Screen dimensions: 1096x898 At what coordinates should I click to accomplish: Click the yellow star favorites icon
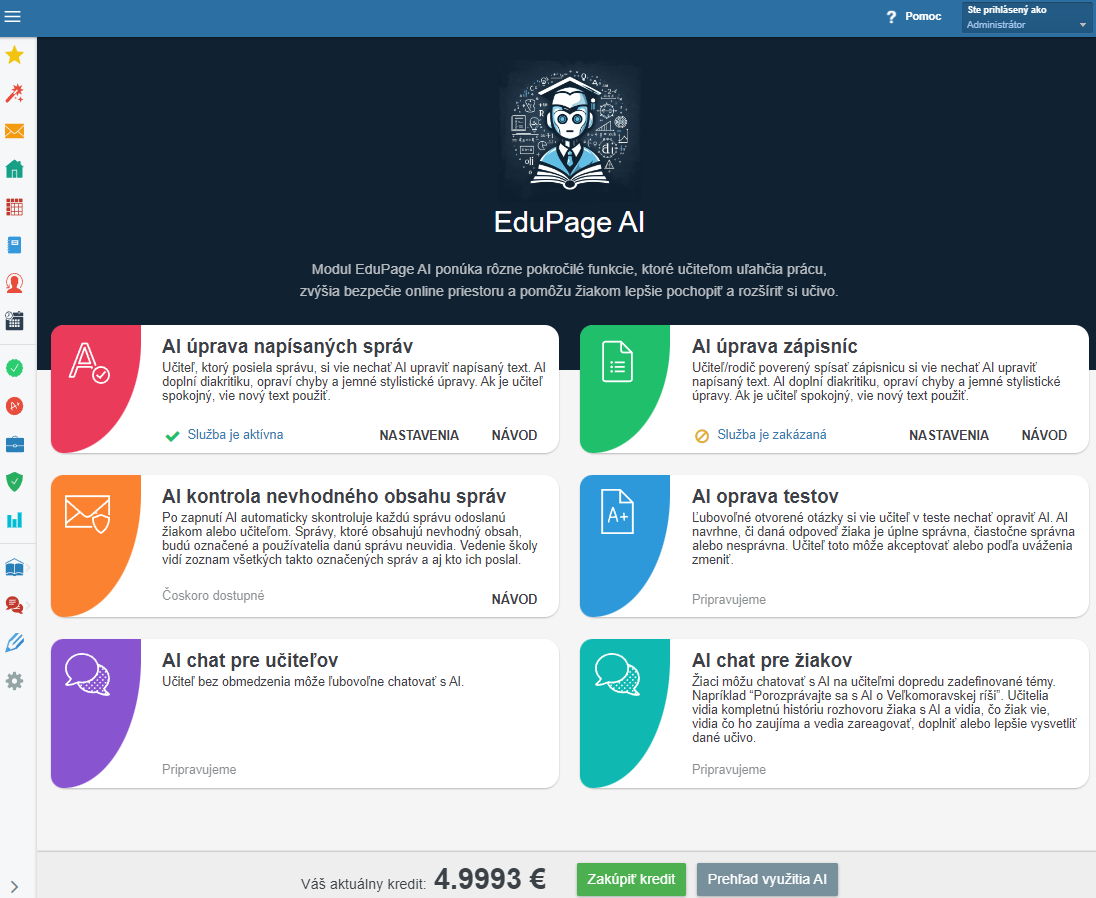[x=15, y=55]
